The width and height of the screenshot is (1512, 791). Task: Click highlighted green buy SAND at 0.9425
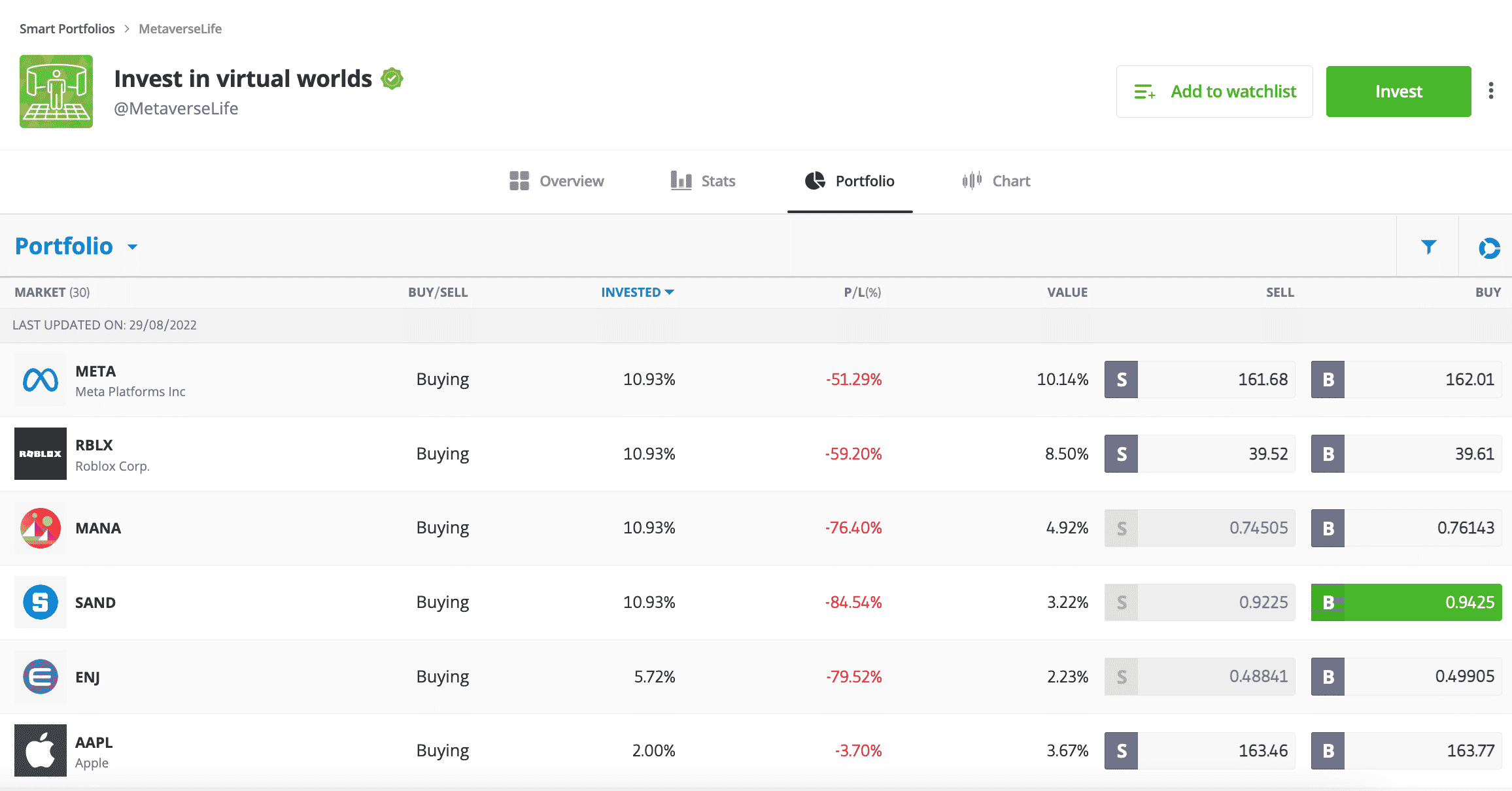click(1407, 602)
